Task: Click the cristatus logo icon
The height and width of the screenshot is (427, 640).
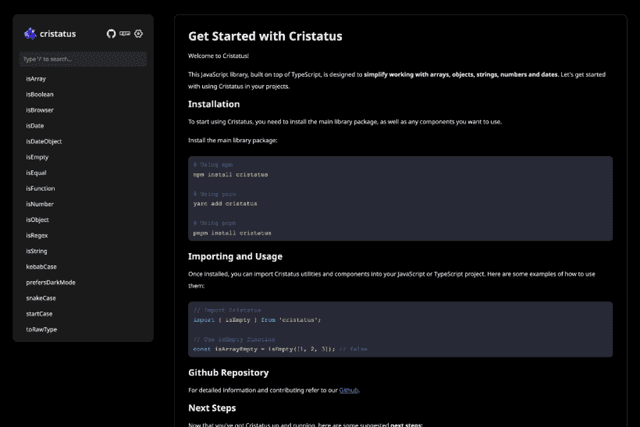Action: coord(30,34)
